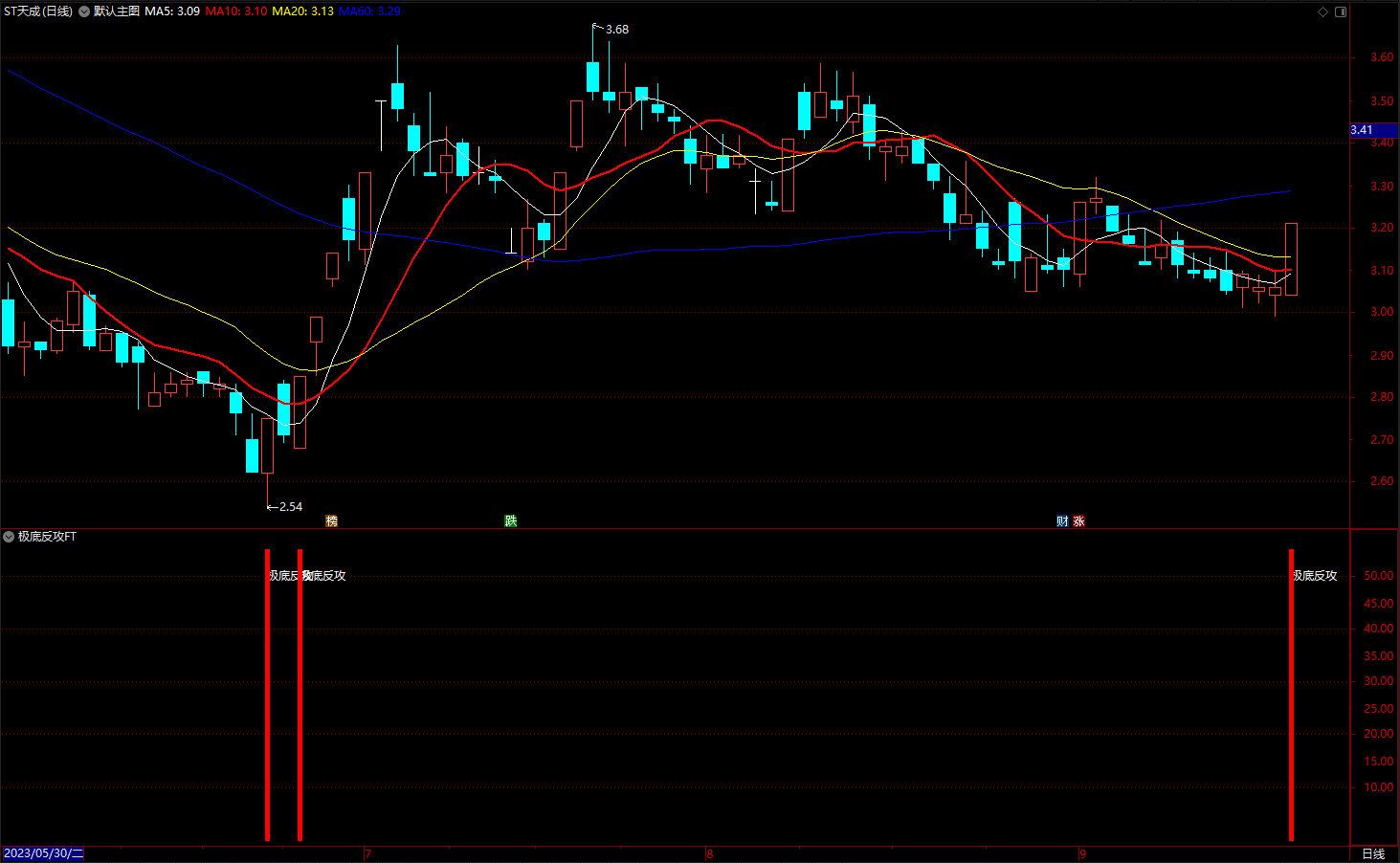This screenshot has height=863, width=1400.
Task: Click the 2.54 low price annotation
Action: point(291,507)
